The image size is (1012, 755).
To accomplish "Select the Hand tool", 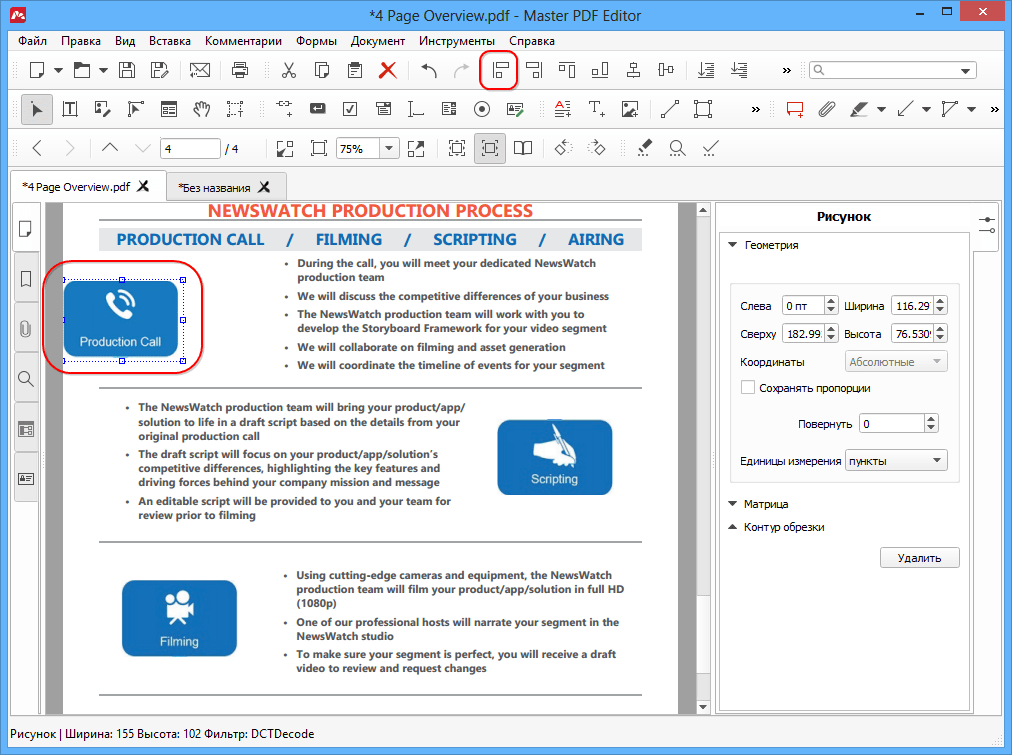I will tap(202, 109).
